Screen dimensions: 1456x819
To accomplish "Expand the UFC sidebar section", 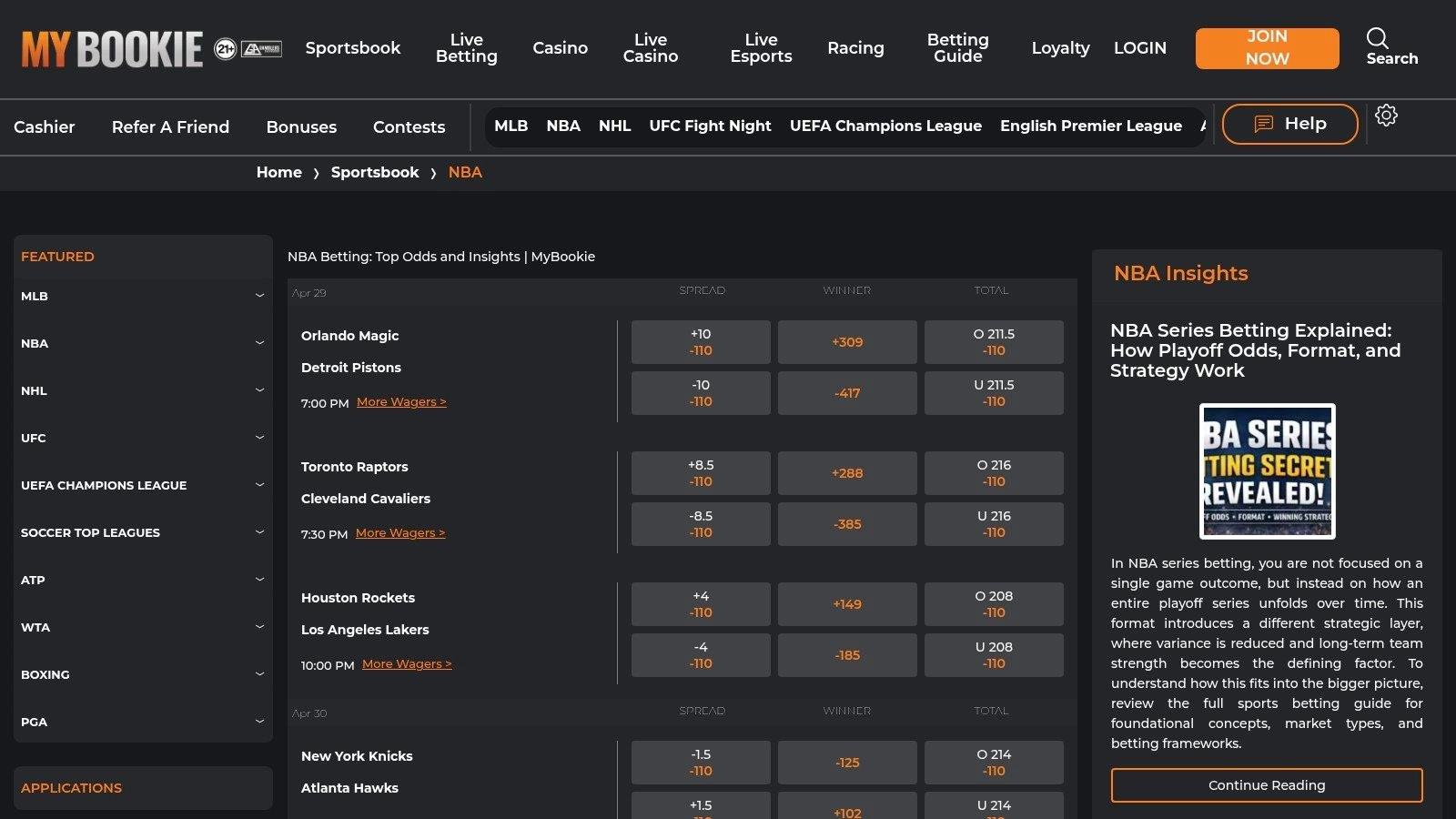I will (x=259, y=438).
